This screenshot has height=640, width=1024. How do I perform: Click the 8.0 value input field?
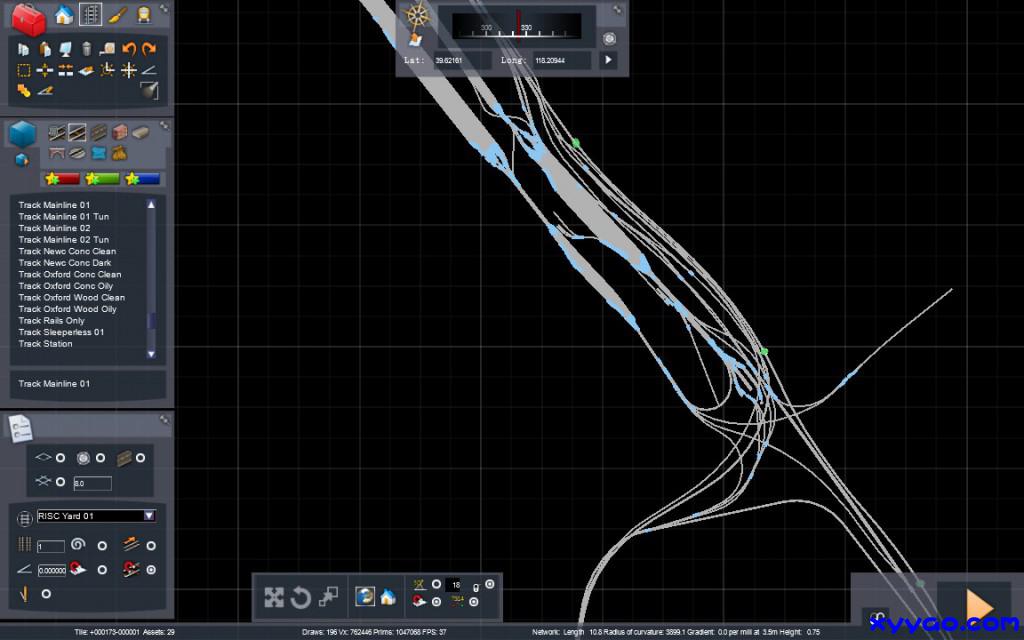tap(92, 483)
